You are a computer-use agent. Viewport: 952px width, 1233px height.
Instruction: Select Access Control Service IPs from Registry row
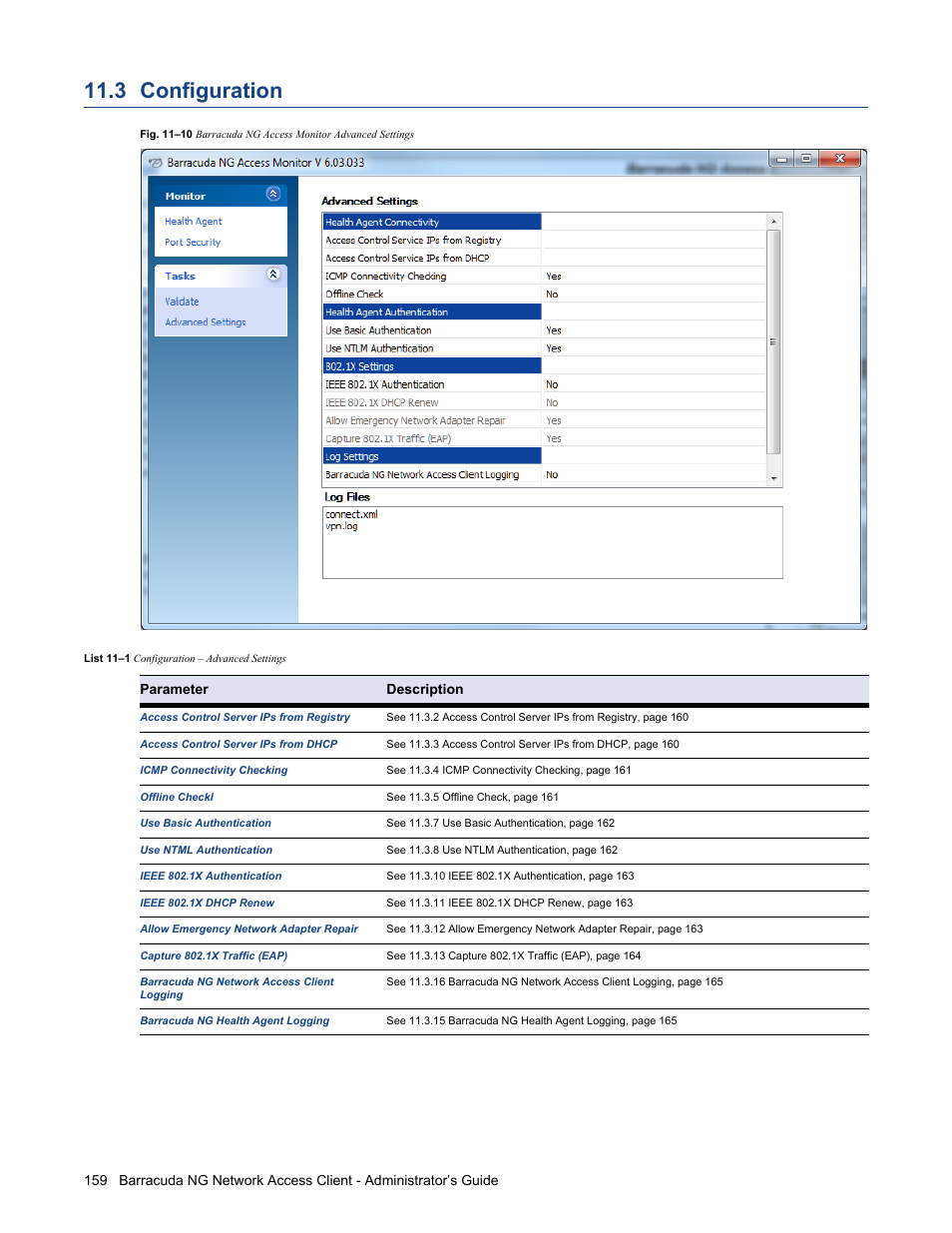(544, 240)
